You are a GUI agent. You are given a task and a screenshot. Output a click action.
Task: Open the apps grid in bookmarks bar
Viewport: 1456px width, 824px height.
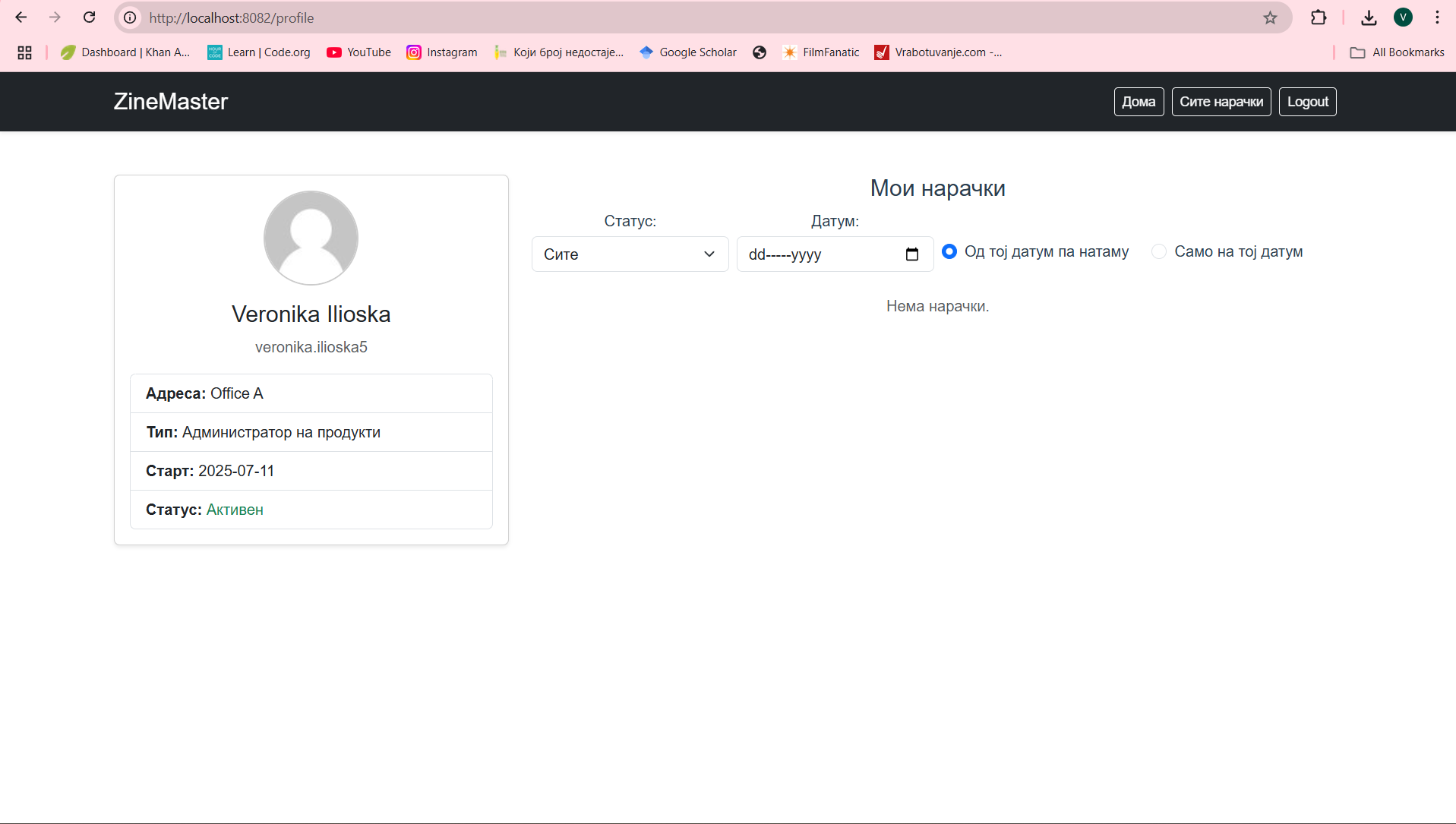pyautogui.click(x=24, y=52)
